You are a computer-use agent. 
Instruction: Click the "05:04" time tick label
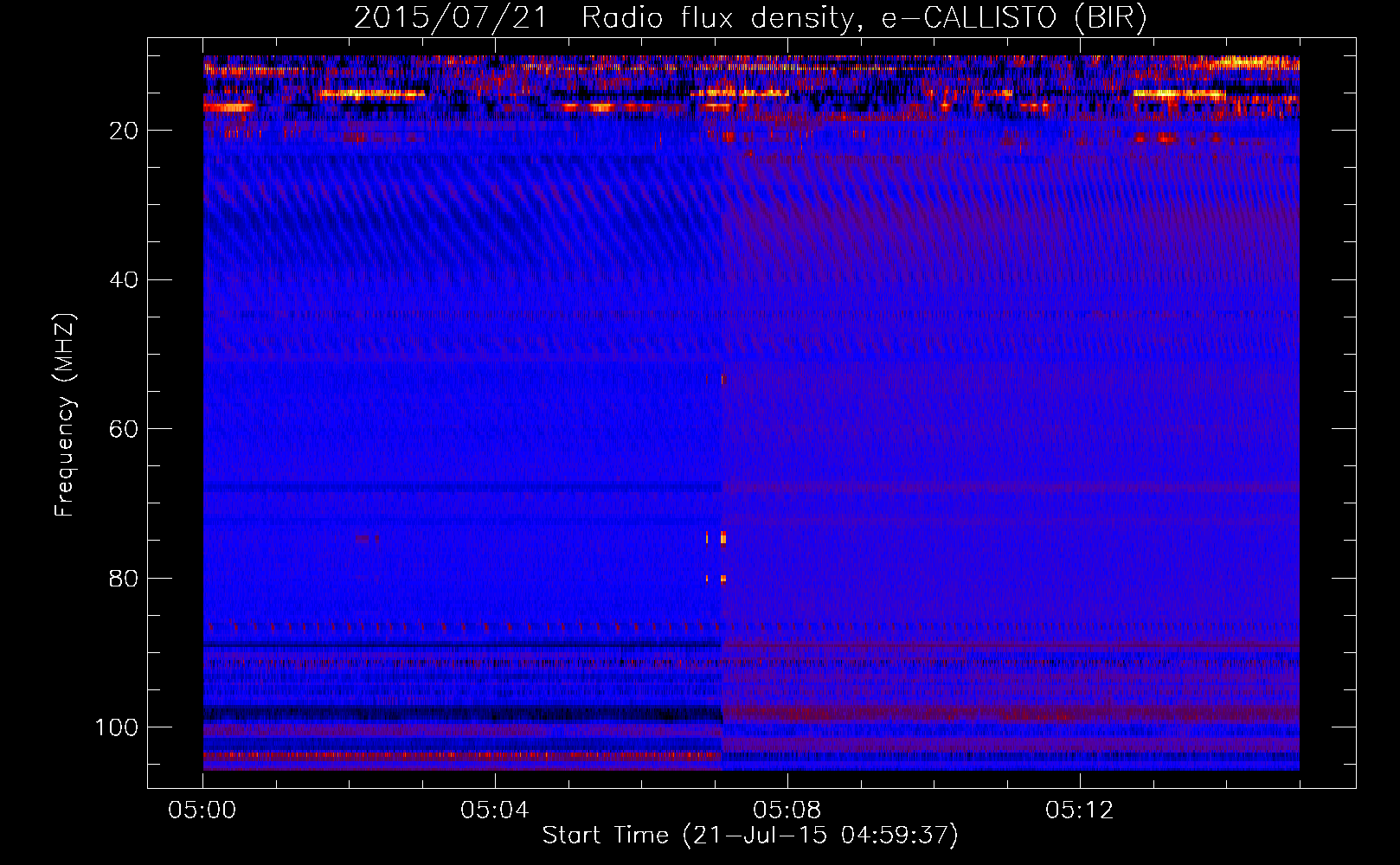(x=495, y=811)
